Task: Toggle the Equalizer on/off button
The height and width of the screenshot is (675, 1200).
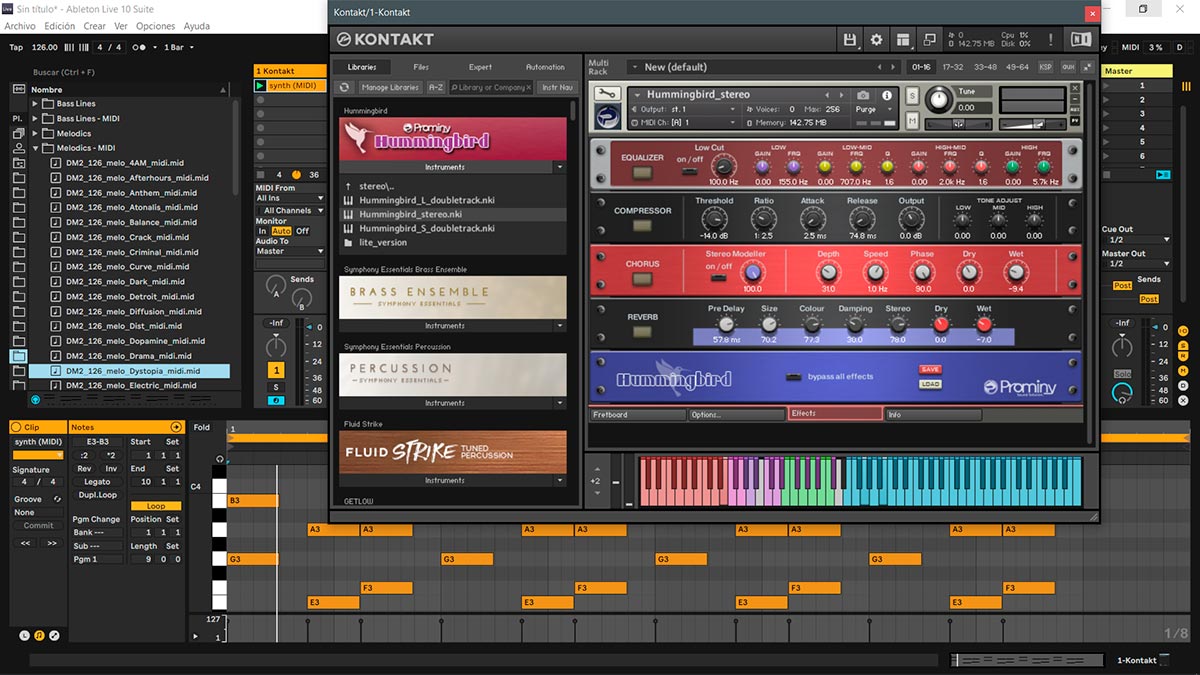Action: click(x=643, y=173)
